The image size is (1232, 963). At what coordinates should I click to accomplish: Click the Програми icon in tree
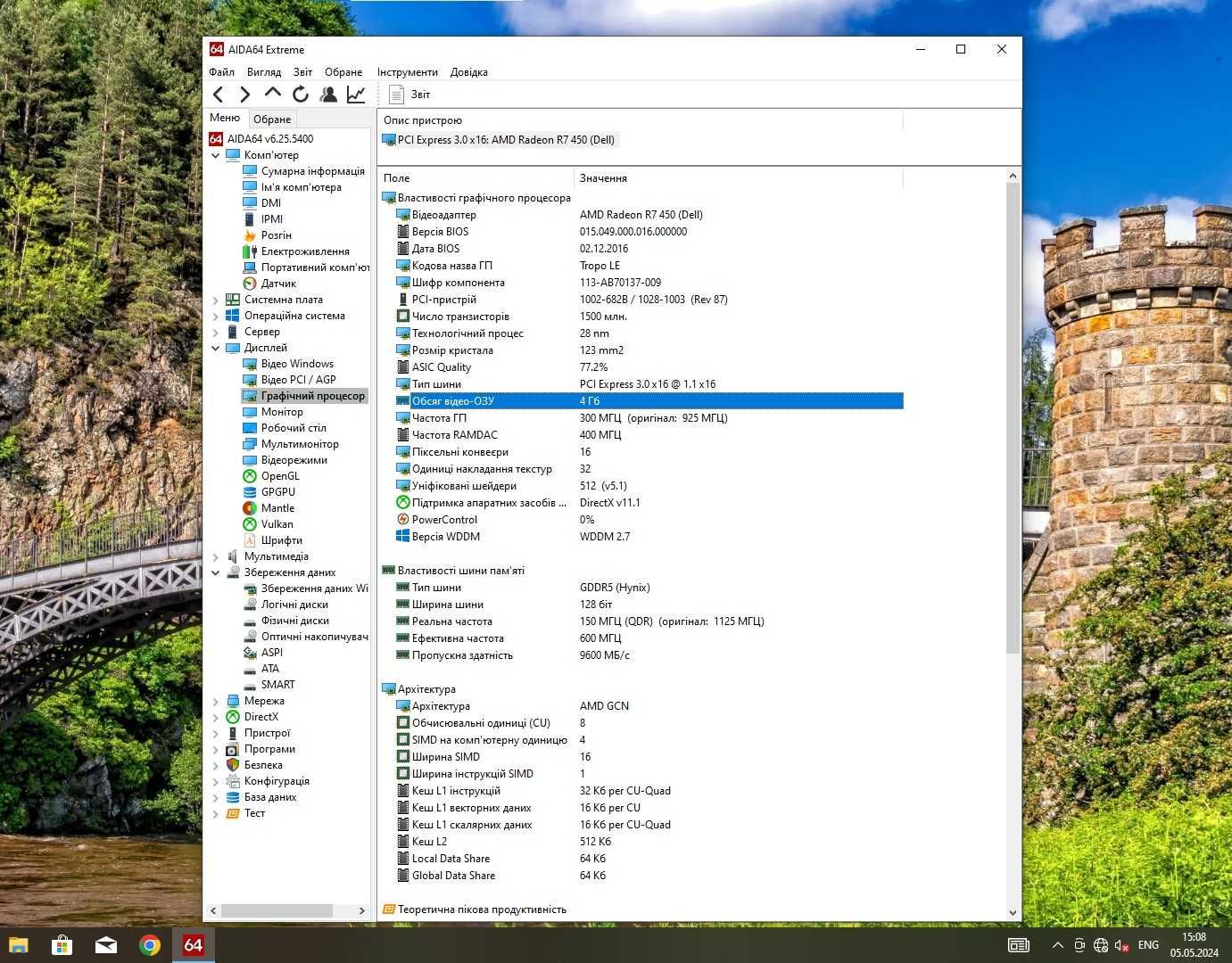(233, 749)
